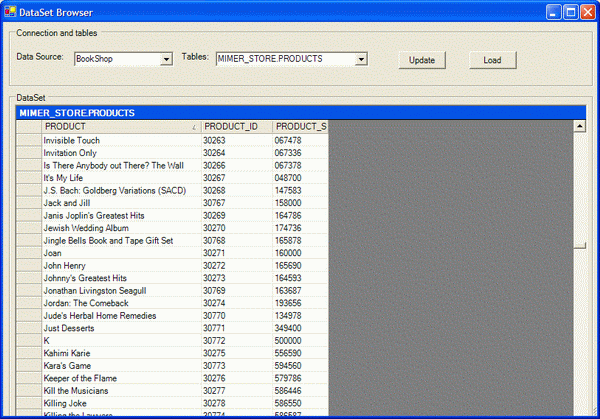Close the DataSet Browser window
Image resolution: width=600 pixels, height=419 pixels.
click(588, 12)
